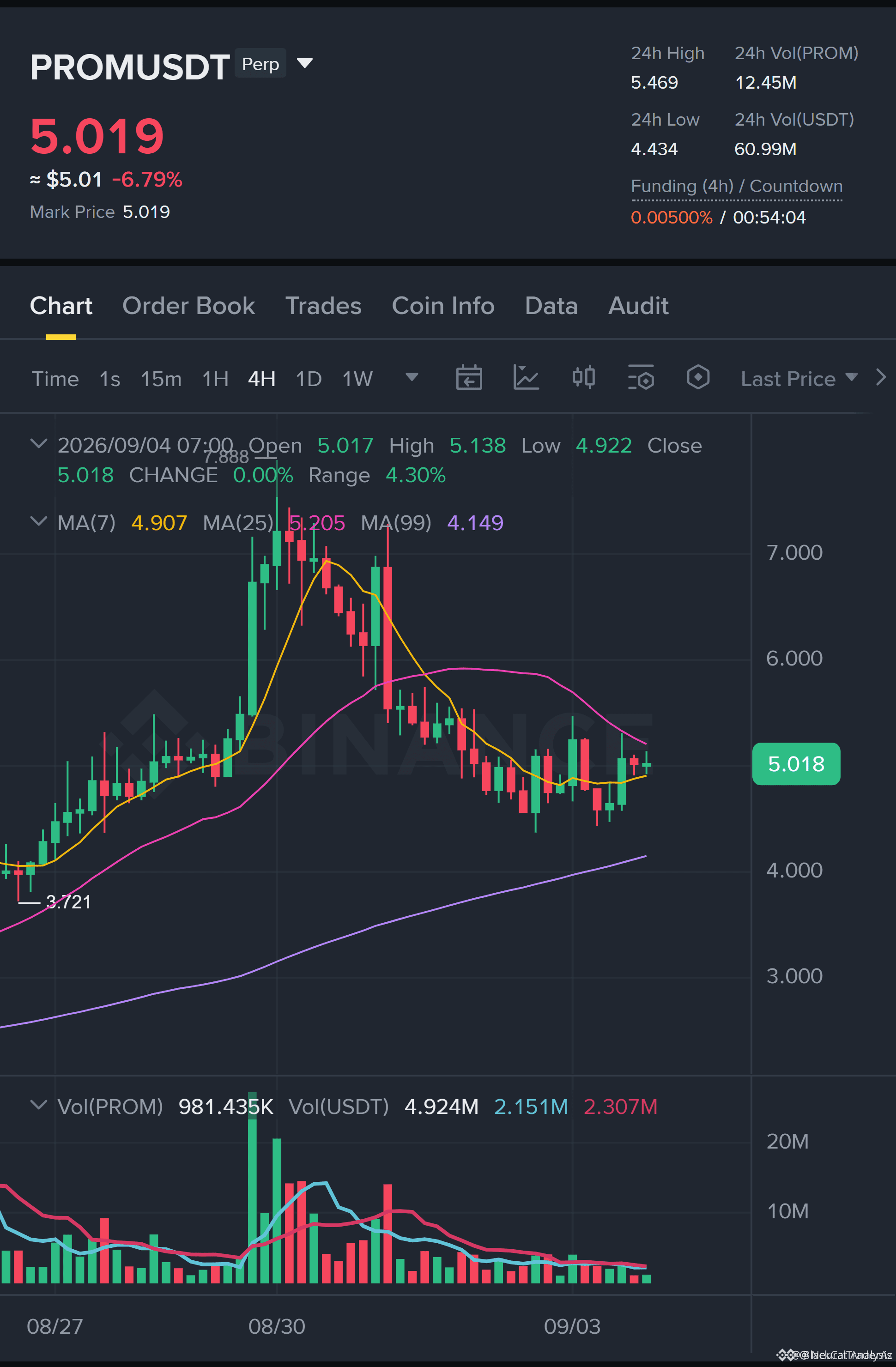
Task: Open the PROMUSDT pair selector dropdown arrow
Action: 304,63
